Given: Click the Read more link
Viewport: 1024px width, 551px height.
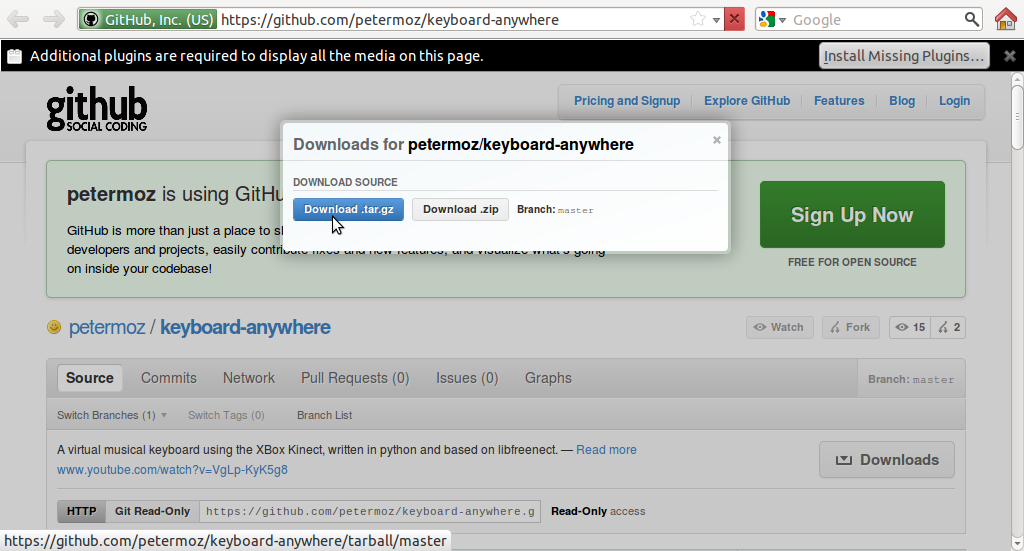Looking at the screenshot, I should (x=606, y=450).
